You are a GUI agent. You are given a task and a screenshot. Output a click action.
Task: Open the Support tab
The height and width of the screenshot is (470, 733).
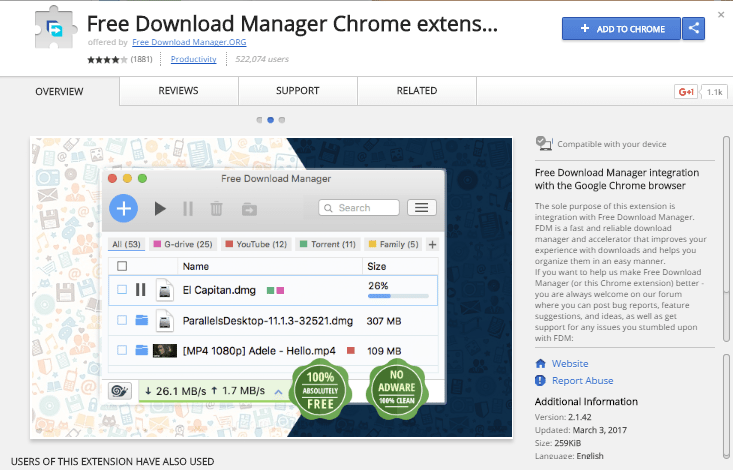pos(298,91)
